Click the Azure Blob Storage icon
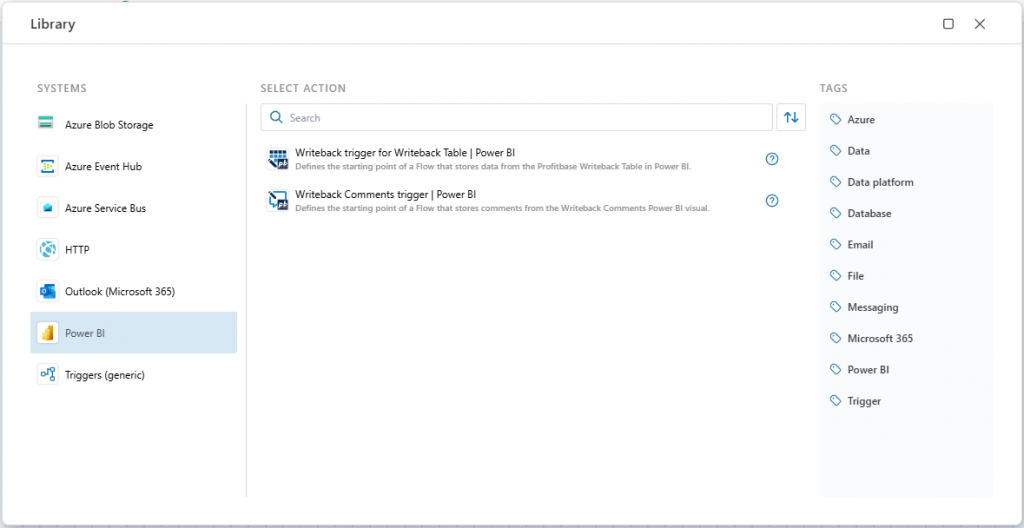 [x=46, y=122]
